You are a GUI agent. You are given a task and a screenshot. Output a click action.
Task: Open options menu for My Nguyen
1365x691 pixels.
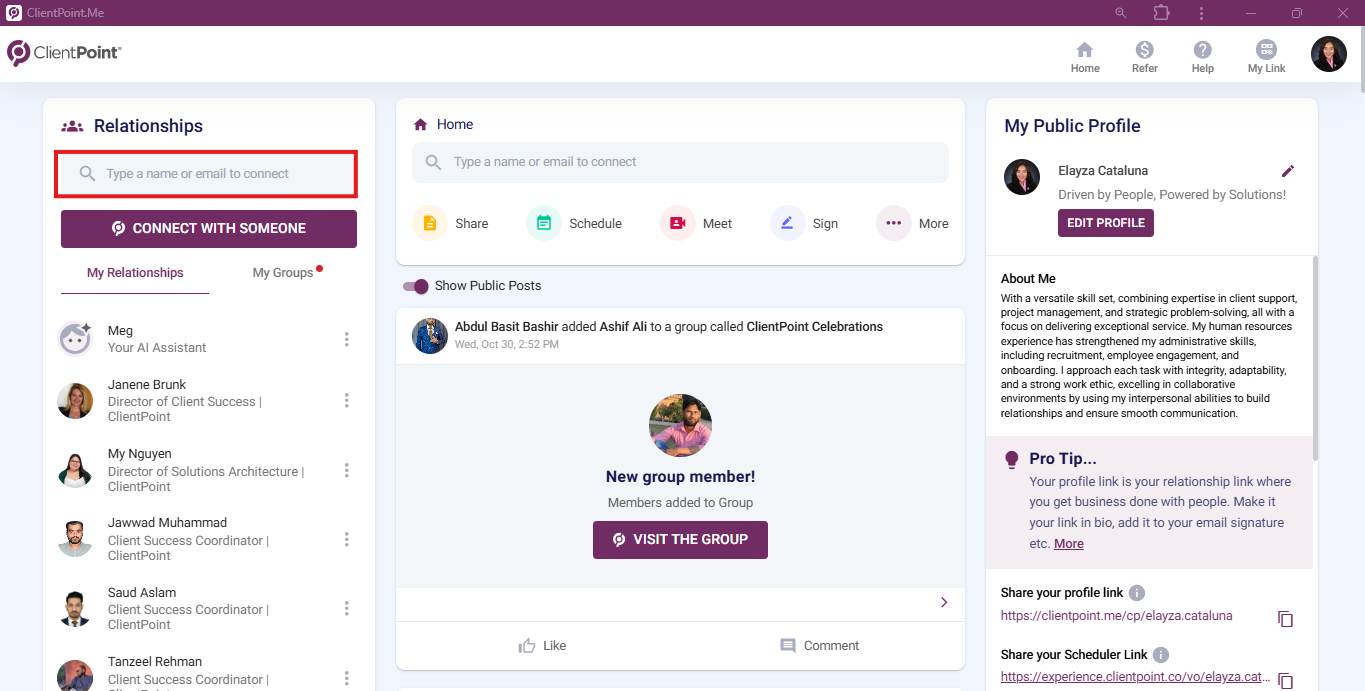pyautogui.click(x=347, y=470)
